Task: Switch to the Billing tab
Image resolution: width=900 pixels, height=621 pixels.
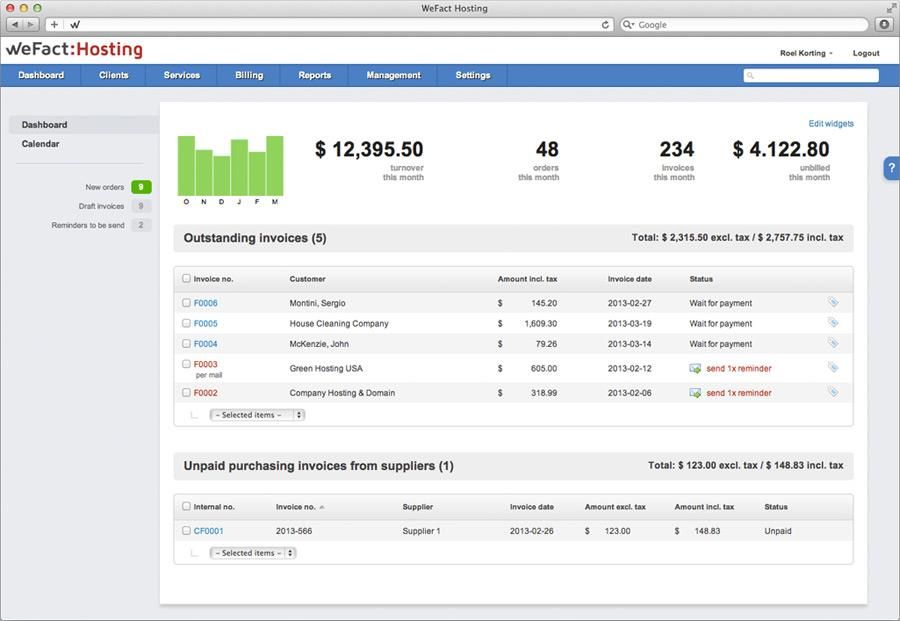Action: click(247, 74)
